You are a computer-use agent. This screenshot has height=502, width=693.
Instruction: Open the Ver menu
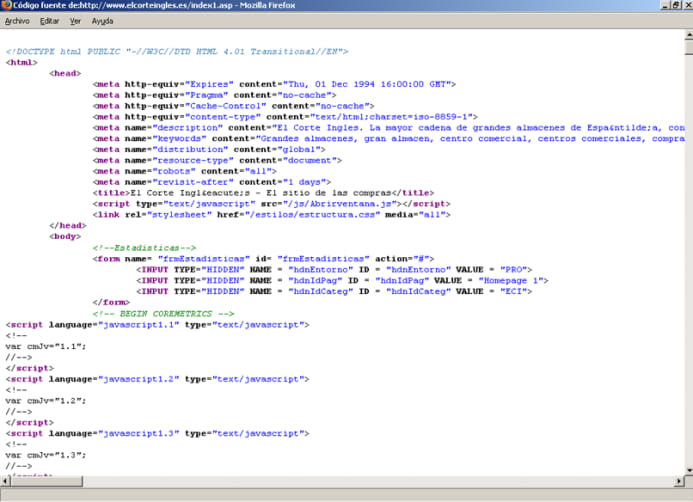(x=75, y=20)
